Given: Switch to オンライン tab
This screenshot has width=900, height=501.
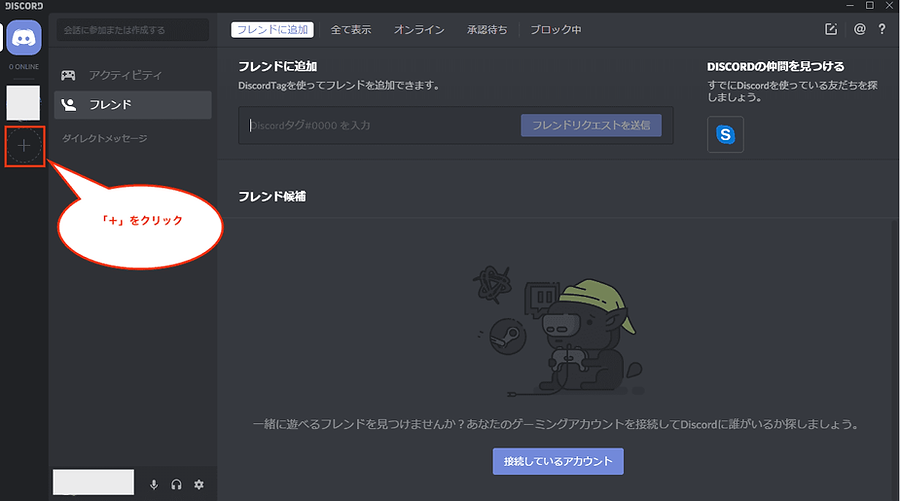Looking at the screenshot, I should 419,30.
